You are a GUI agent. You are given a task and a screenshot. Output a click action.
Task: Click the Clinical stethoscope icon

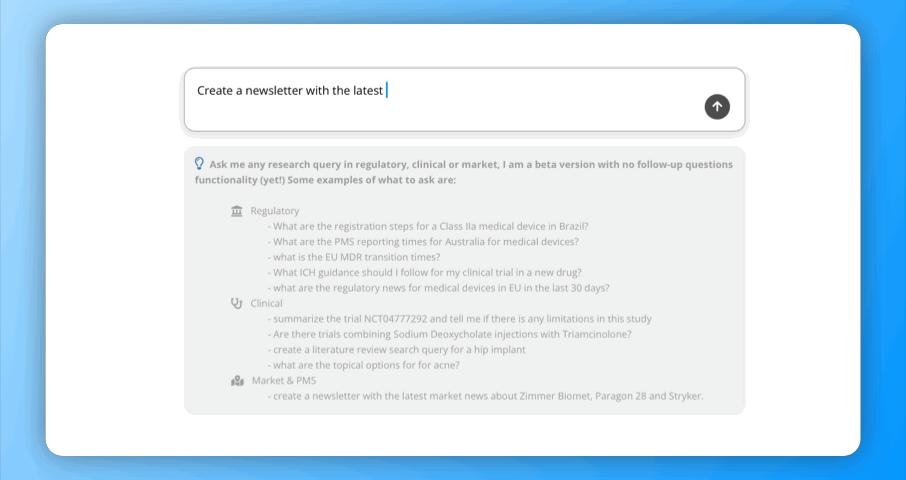[236, 303]
